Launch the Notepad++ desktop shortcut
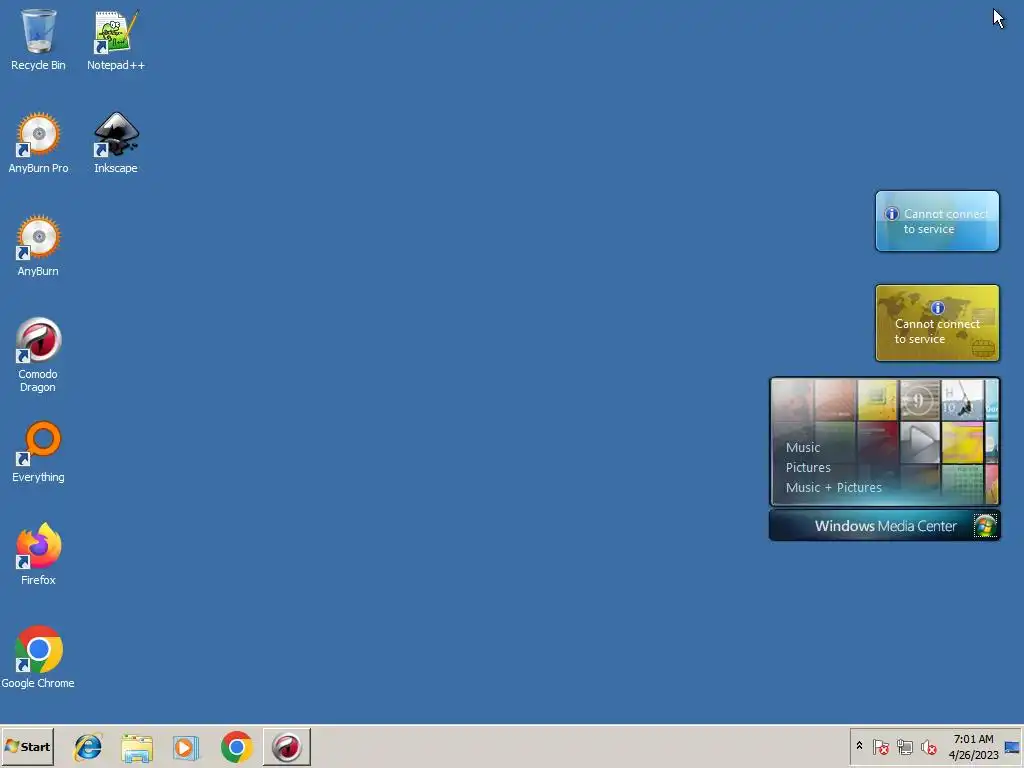Screen dimensions: 1024x768 [x=116, y=39]
